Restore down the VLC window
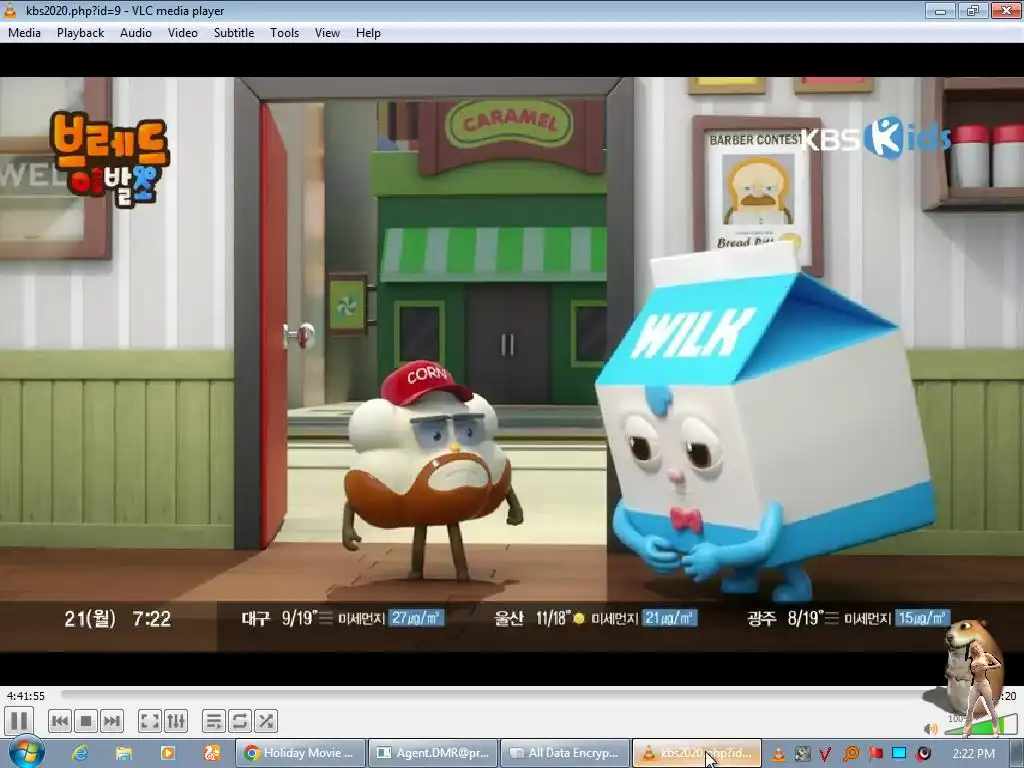 (x=973, y=10)
